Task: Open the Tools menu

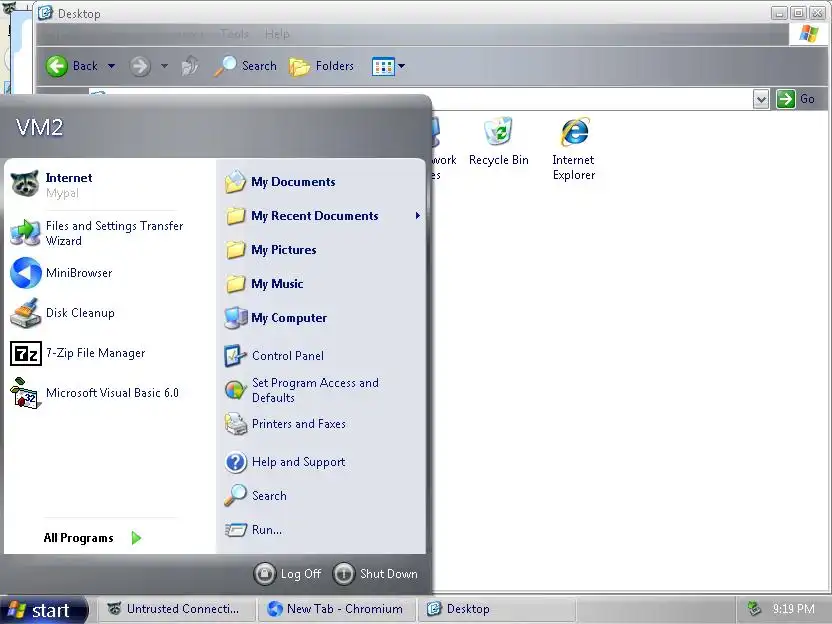Action: (234, 34)
